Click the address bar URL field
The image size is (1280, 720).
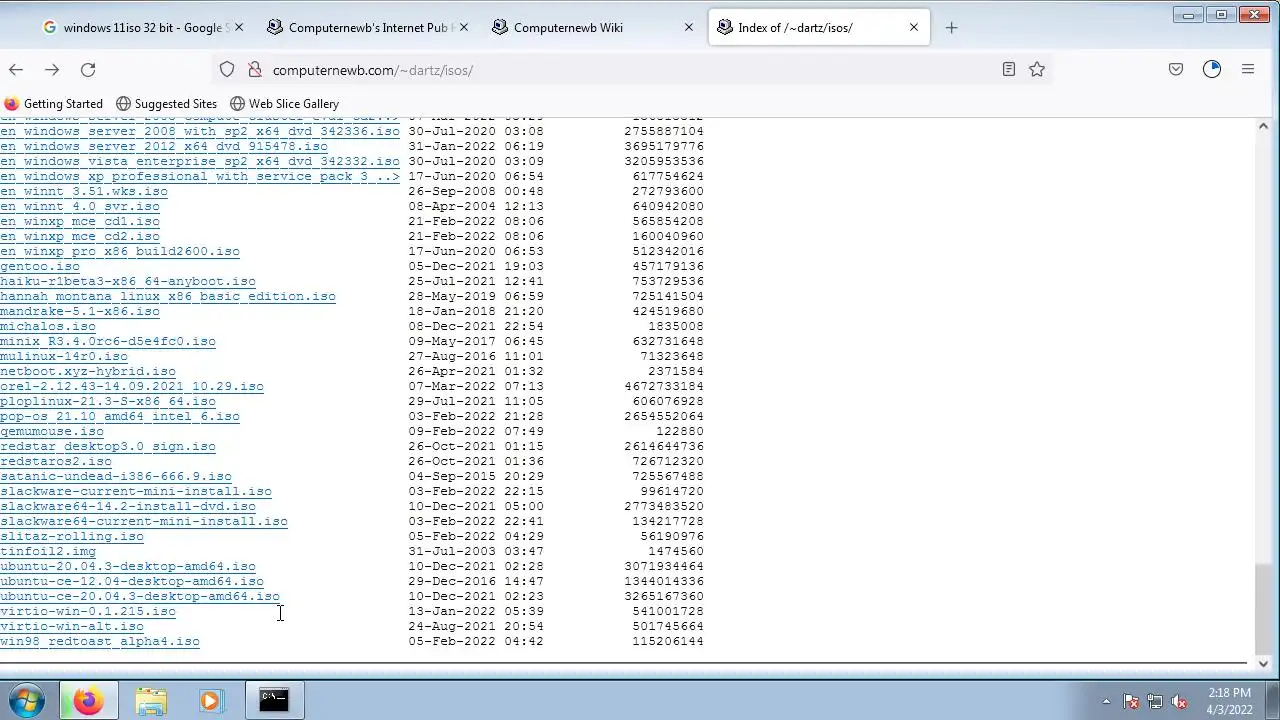point(630,70)
